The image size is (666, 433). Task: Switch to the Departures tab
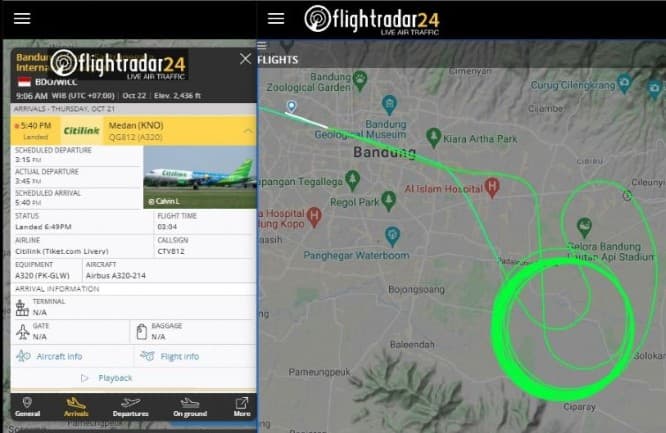[130, 407]
